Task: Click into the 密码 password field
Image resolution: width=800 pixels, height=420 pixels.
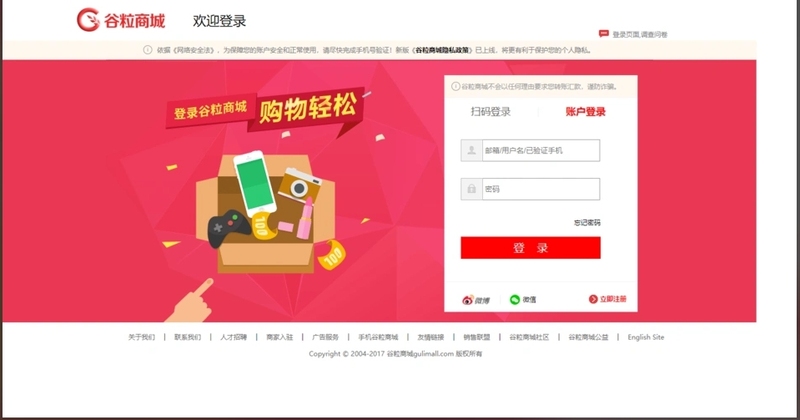Action: pos(541,189)
